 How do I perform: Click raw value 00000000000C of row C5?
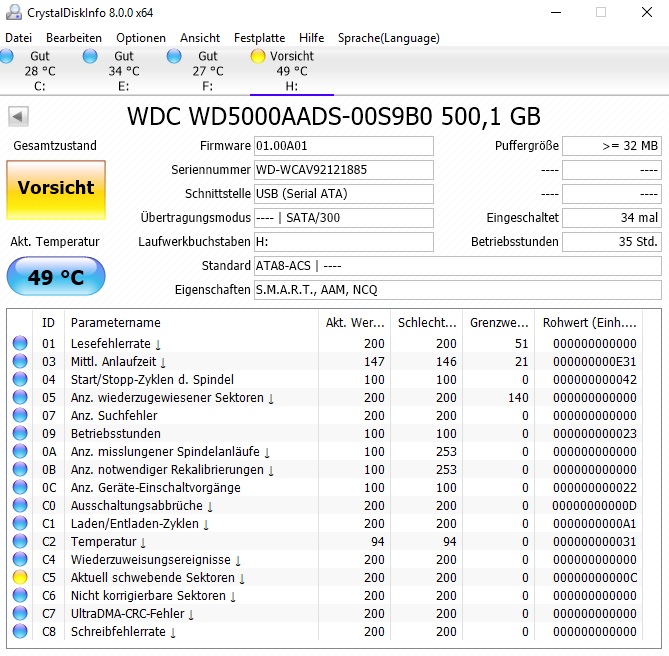pos(594,578)
